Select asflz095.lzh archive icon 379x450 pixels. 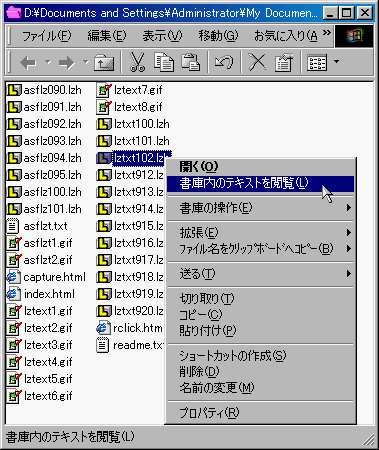coord(14,175)
